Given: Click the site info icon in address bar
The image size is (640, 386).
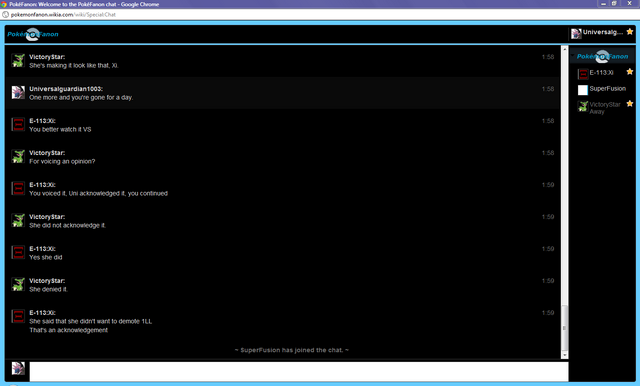Looking at the screenshot, I should coord(5,14).
